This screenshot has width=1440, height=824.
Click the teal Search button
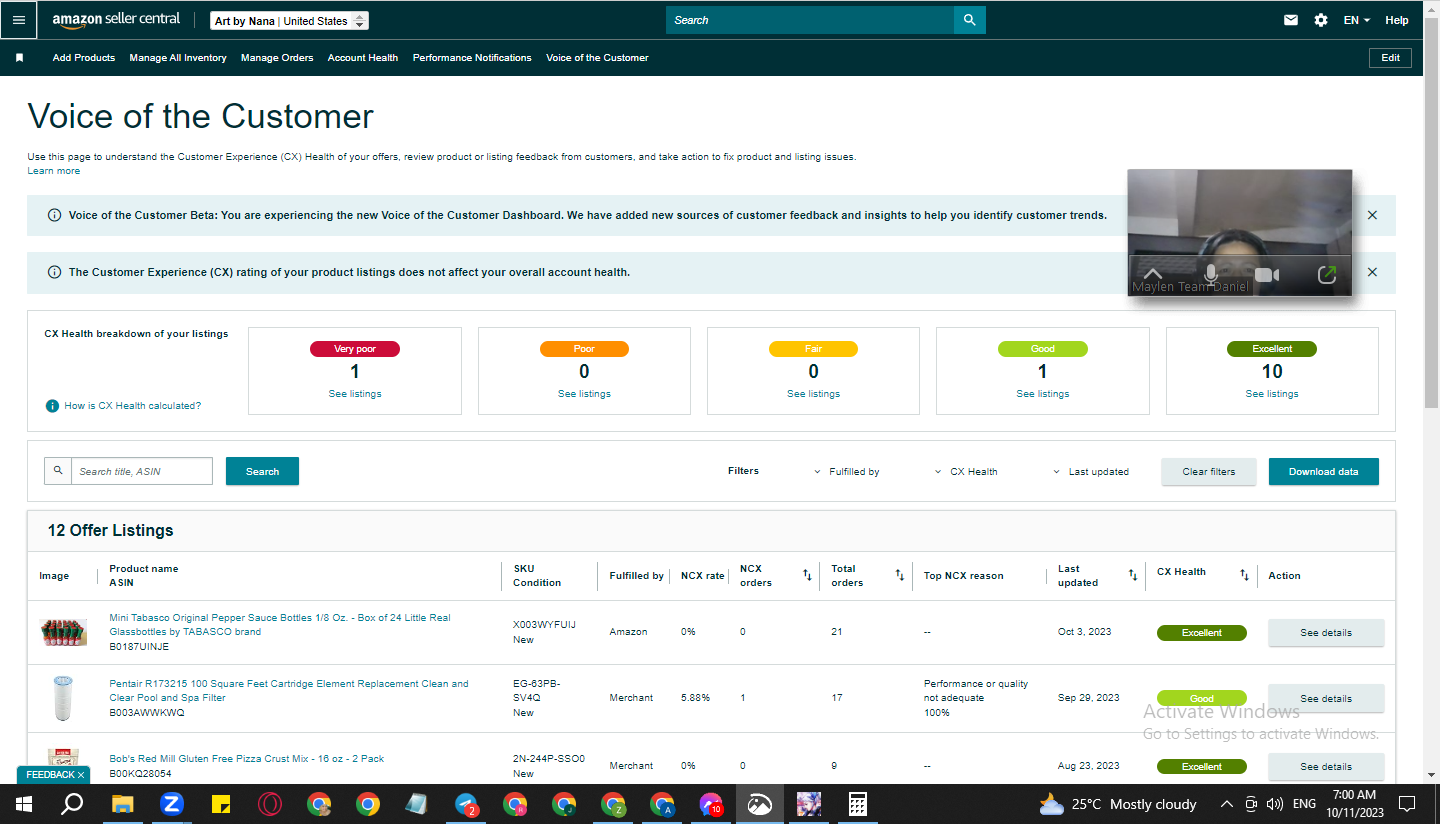tap(262, 471)
